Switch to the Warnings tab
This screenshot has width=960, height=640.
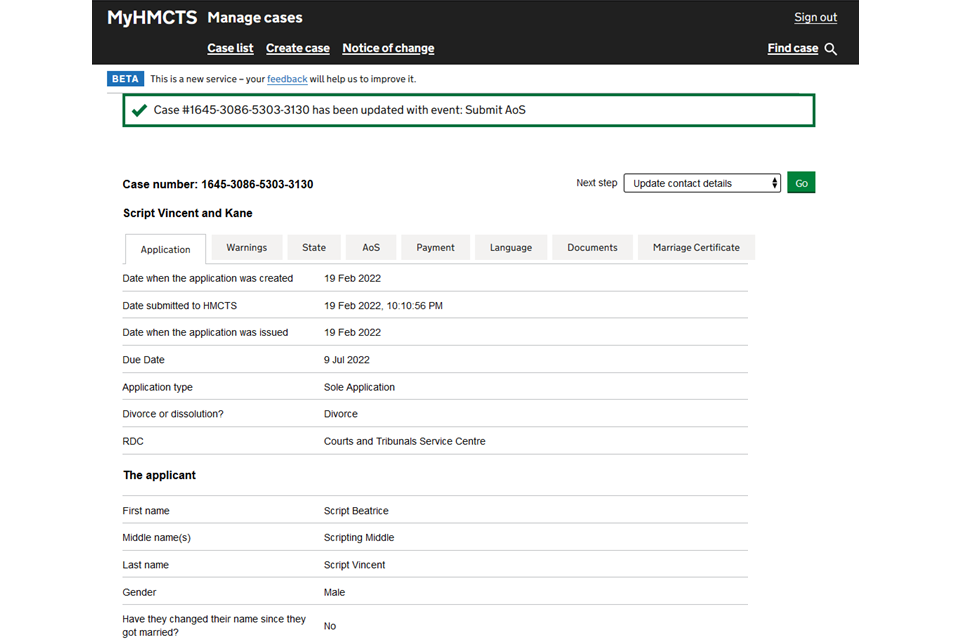click(246, 248)
